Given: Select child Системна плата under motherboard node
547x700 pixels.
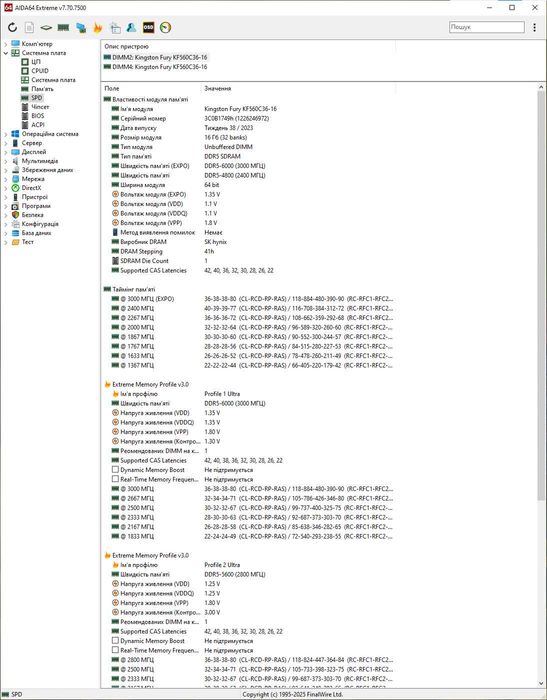Looking at the screenshot, I should pyautogui.click(x=53, y=80).
